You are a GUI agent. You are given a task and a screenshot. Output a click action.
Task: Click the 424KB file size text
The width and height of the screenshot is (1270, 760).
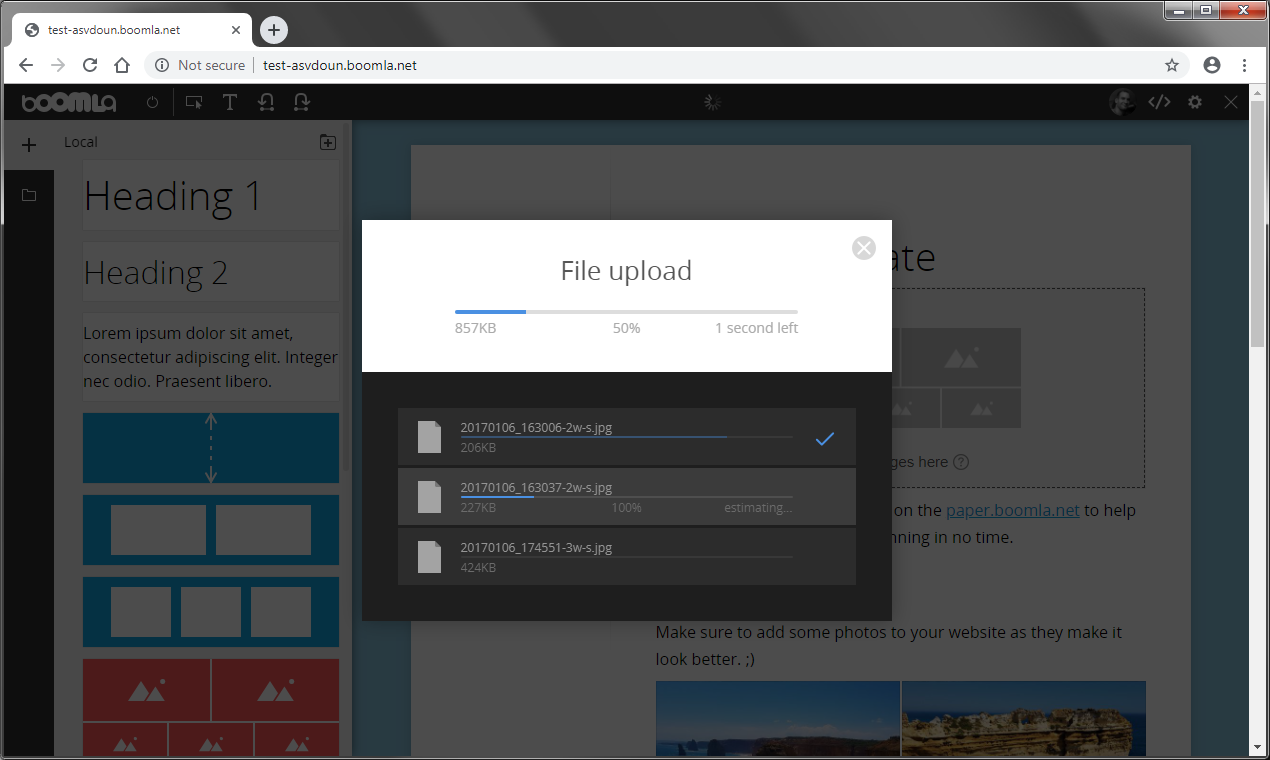[478, 568]
